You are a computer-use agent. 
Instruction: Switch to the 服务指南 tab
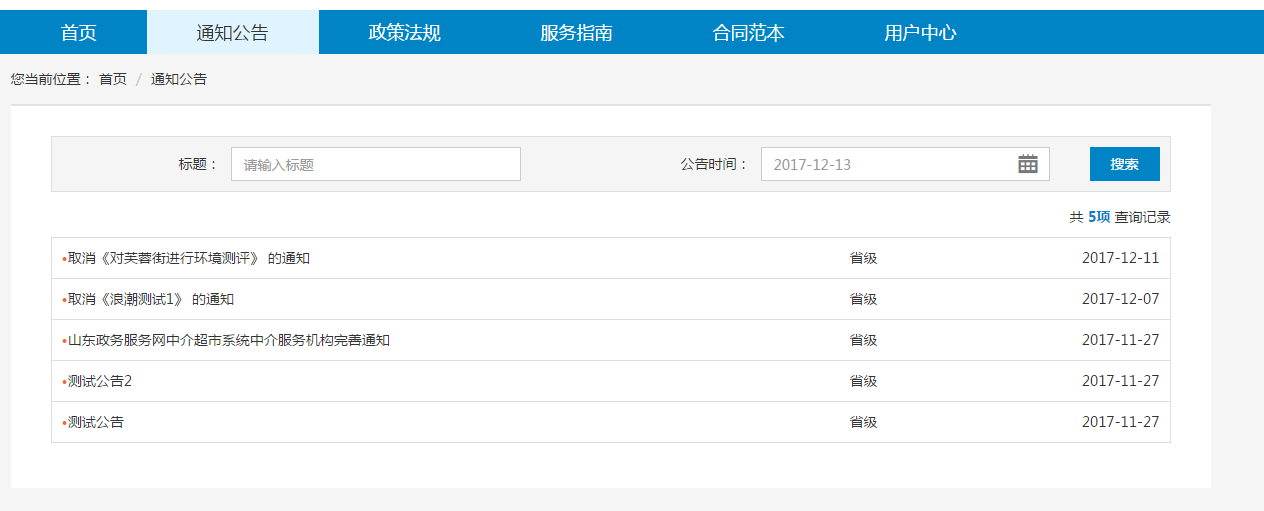576,33
